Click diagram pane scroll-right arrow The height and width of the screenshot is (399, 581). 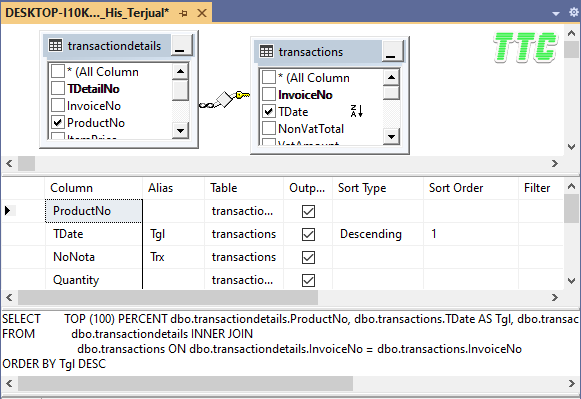click(x=555, y=163)
